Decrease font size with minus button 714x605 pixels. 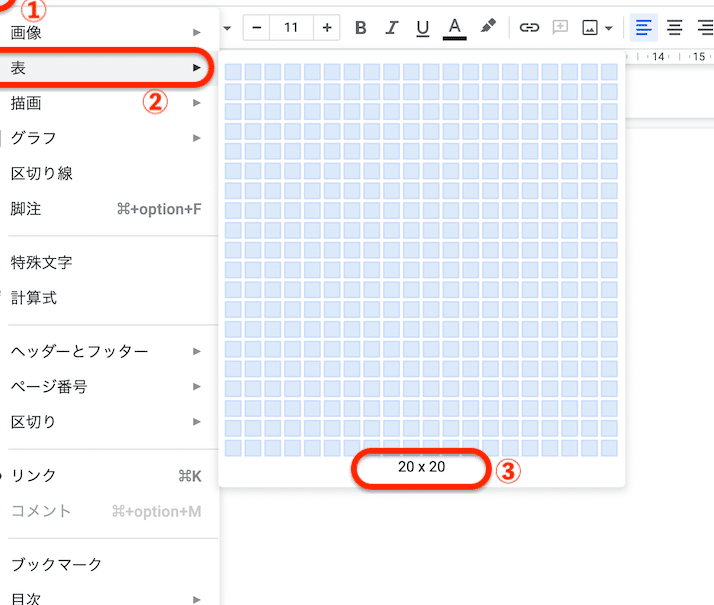coord(256,28)
